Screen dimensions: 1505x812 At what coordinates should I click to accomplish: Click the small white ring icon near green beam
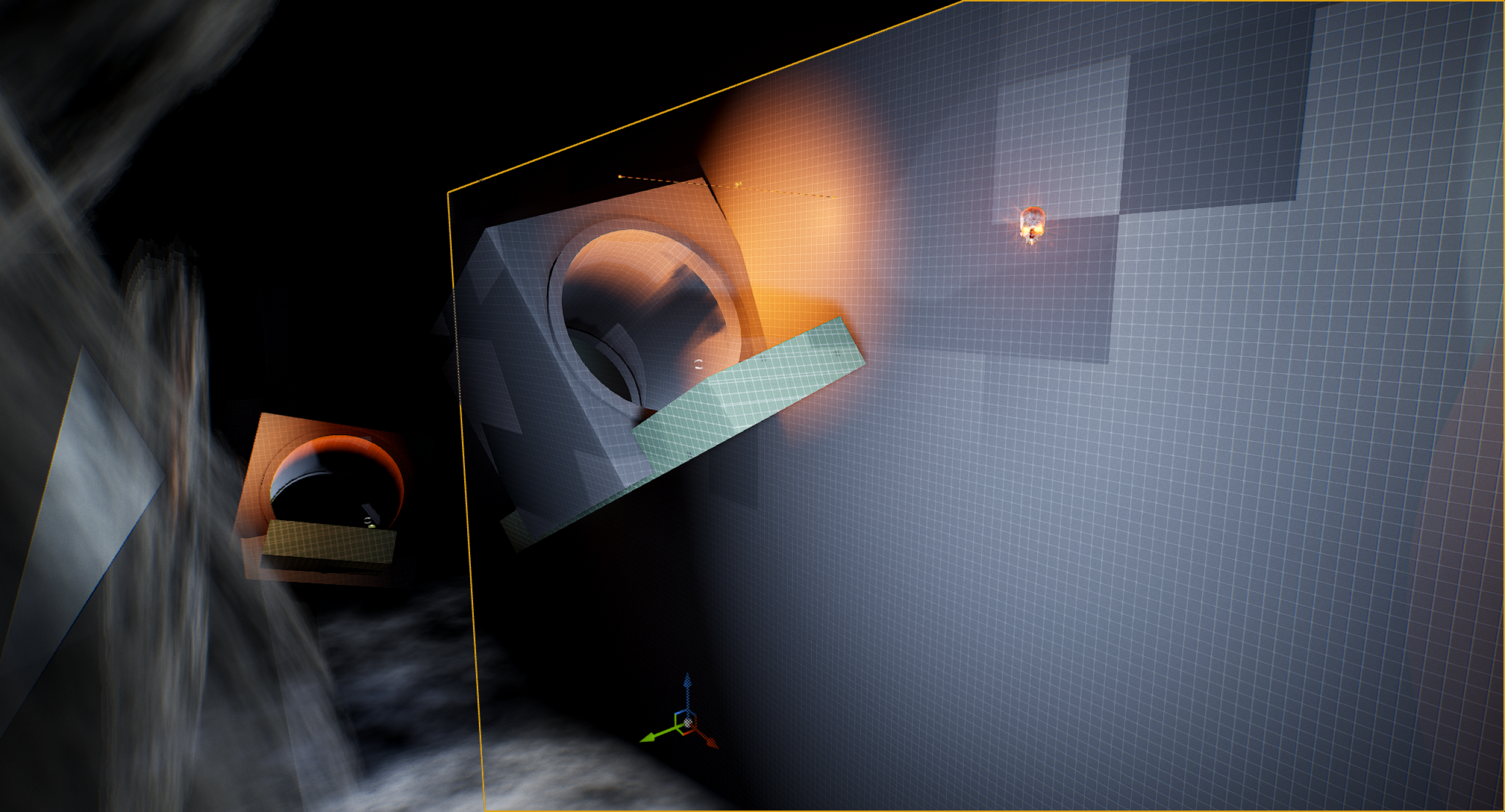[x=698, y=364]
